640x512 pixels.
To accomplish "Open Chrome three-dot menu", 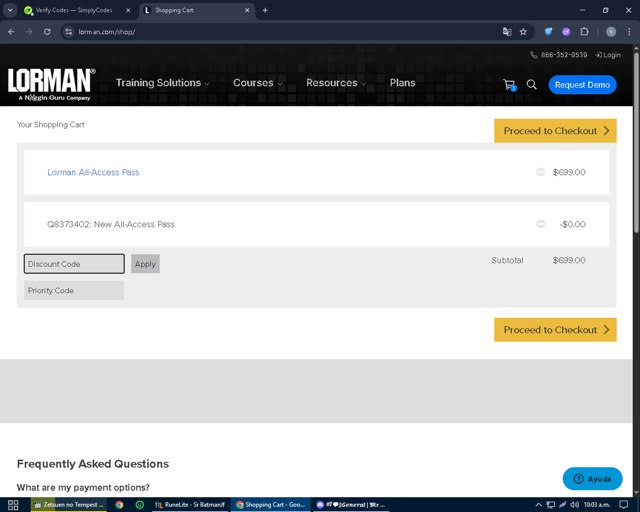I will pos(629,32).
